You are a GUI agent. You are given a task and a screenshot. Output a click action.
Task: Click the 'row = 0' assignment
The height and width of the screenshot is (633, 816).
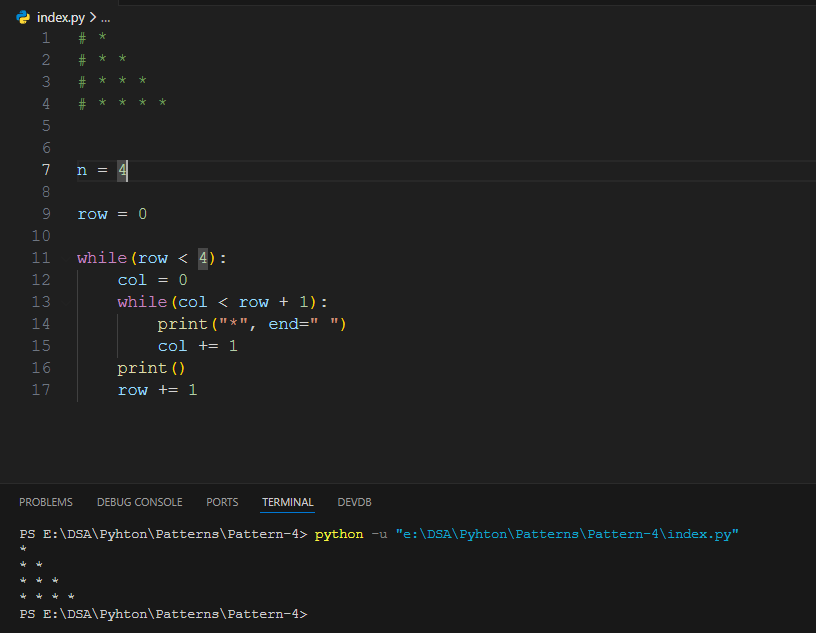click(x=112, y=214)
